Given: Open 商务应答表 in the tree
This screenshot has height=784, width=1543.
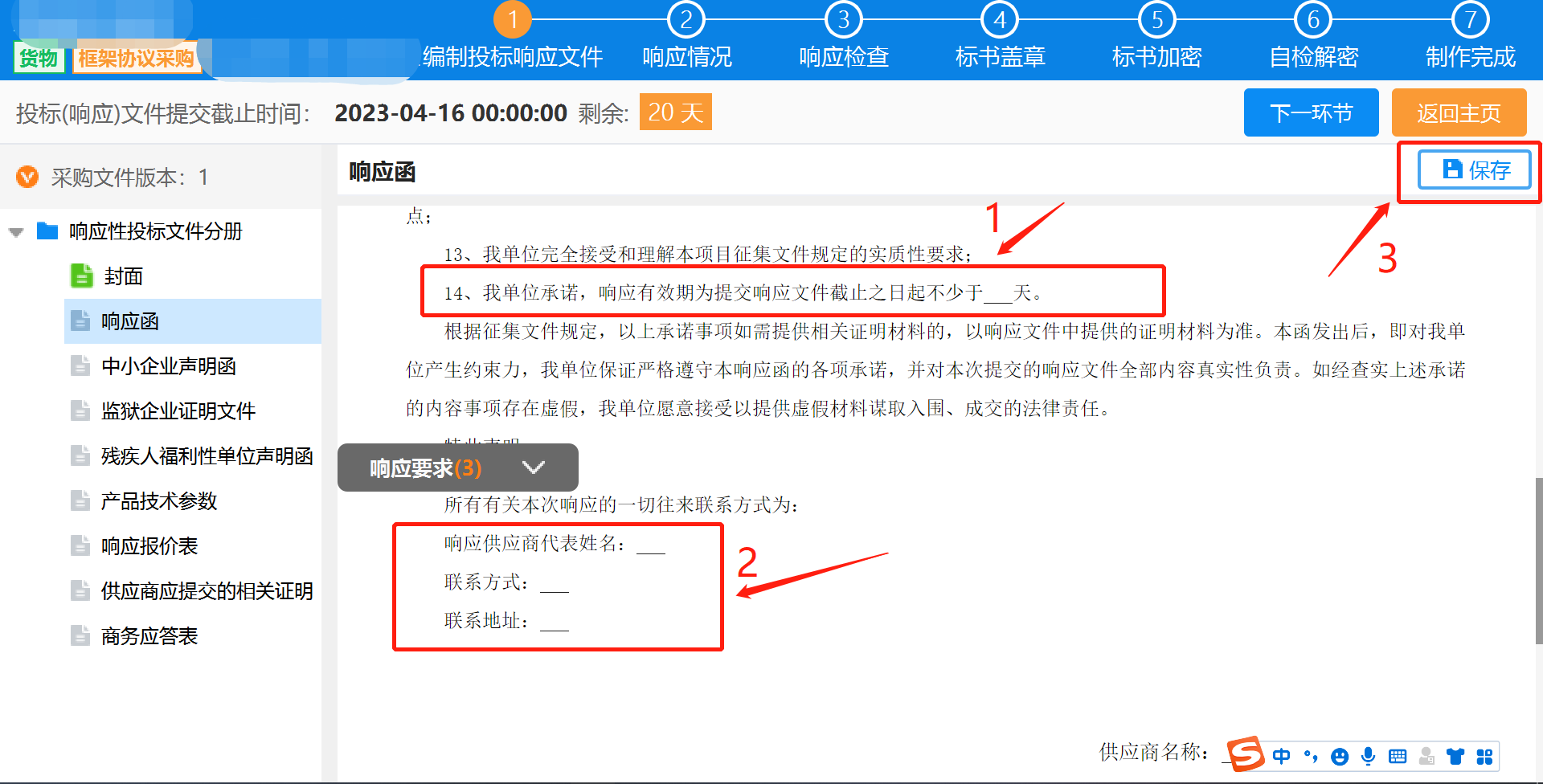Looking at the screenshot, I should pyautogui.click(x=149, y=636).
